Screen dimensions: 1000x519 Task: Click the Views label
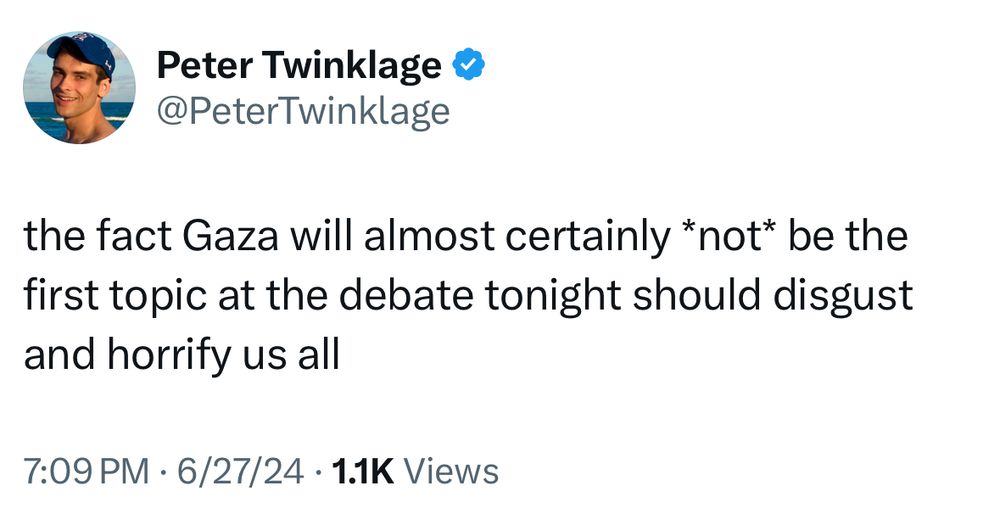click(x=454, y=469)
